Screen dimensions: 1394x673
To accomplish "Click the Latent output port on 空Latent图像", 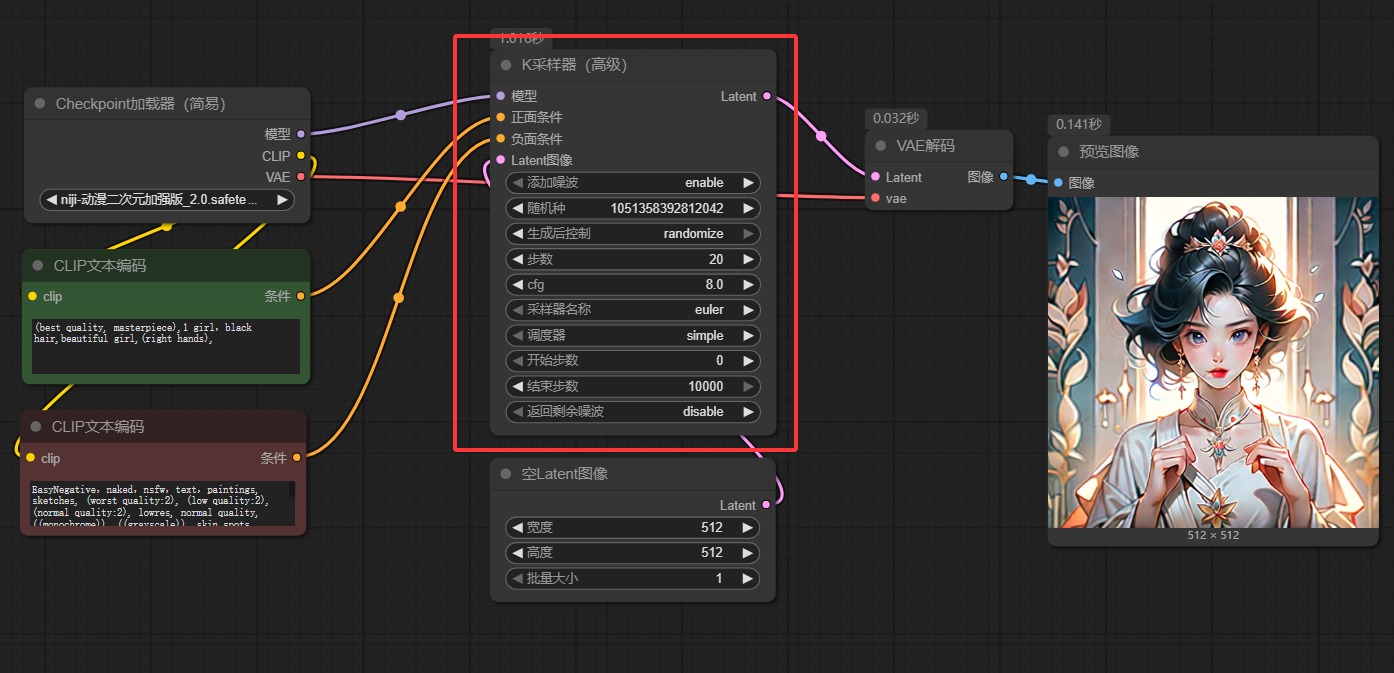I will (767, 505).
